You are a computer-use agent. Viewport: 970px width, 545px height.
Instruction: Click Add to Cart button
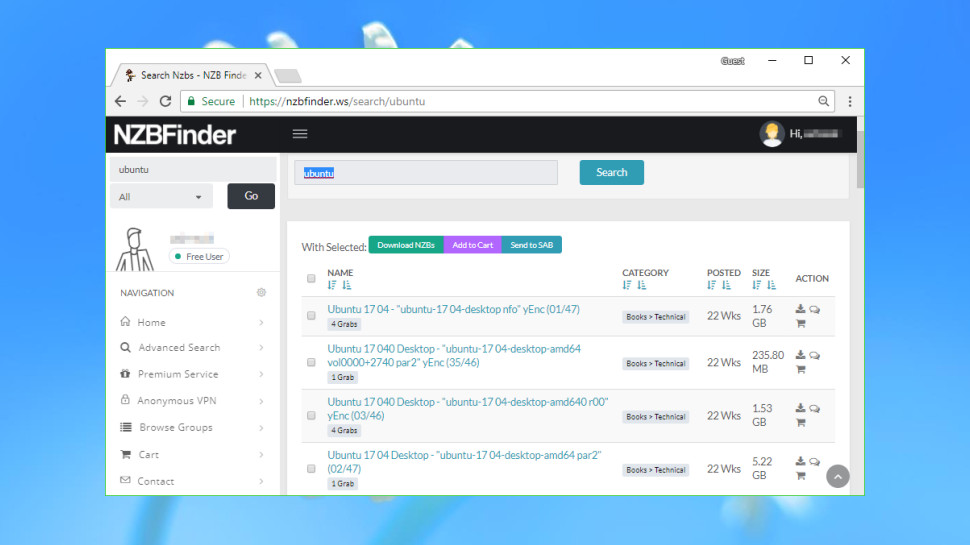coord(473,245)
